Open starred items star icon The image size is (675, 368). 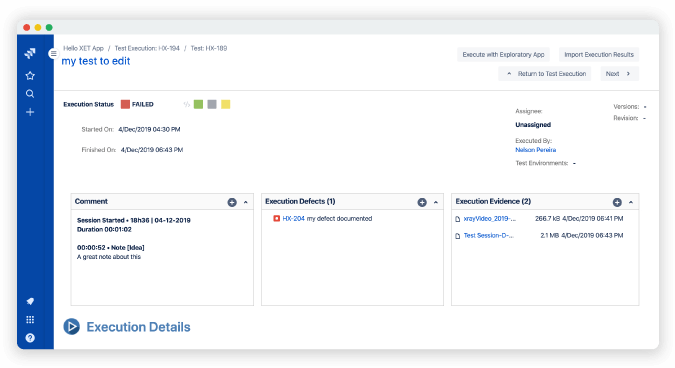coord(30,76)
